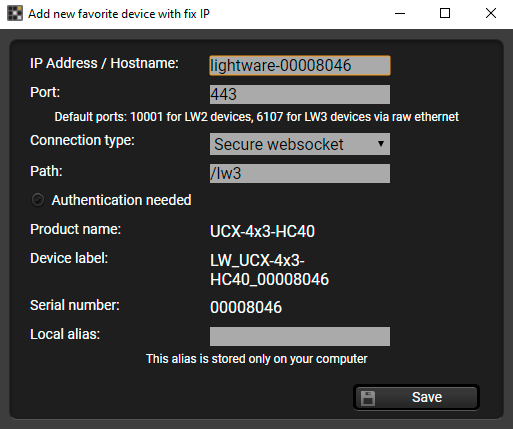The width and height of the screenshot is (513, 430).
Task: Click into the Port field showing 443
Action: click(x=300, y=94)
